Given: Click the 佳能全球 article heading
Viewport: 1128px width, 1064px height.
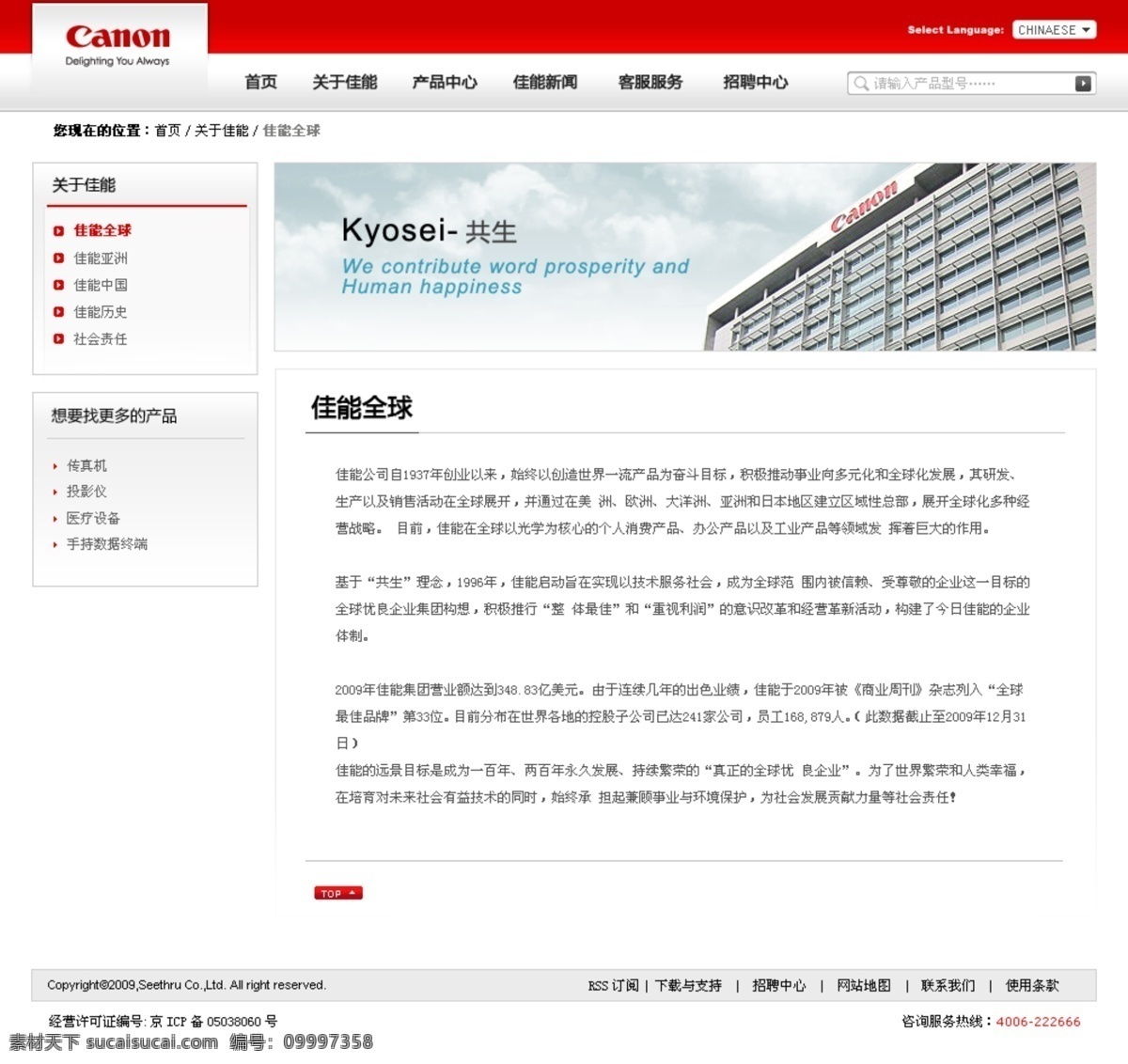Looking at the screenshot, I should coord(362,407).
